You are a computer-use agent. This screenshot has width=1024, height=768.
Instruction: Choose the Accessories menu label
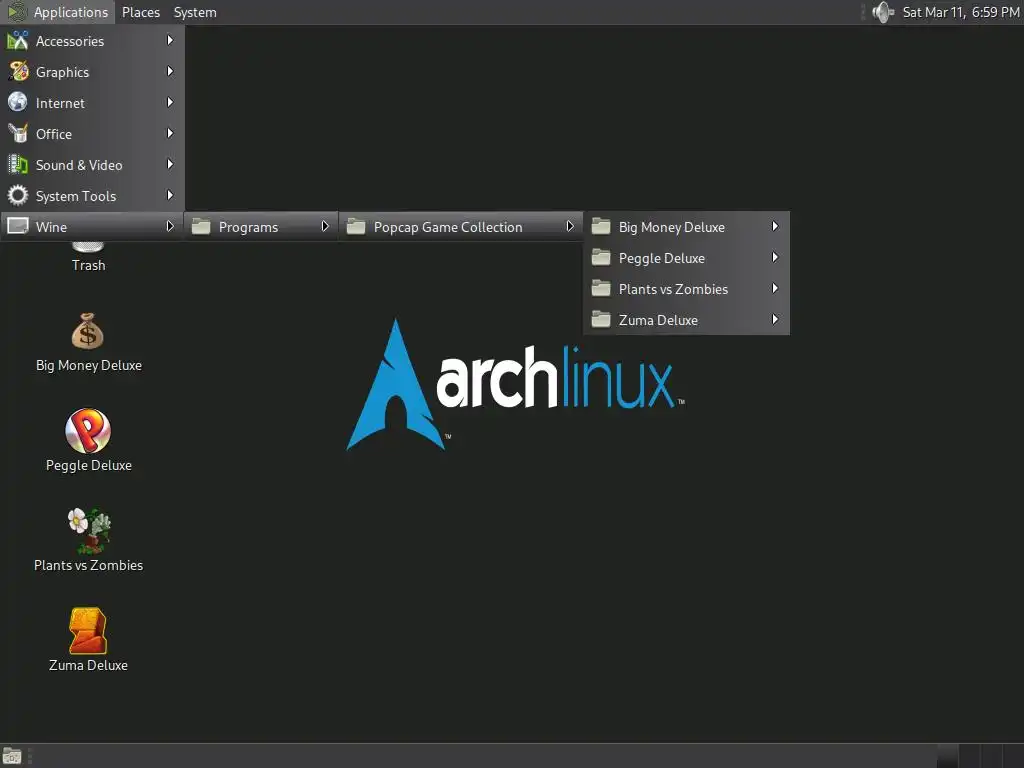(x=70, y=41)
